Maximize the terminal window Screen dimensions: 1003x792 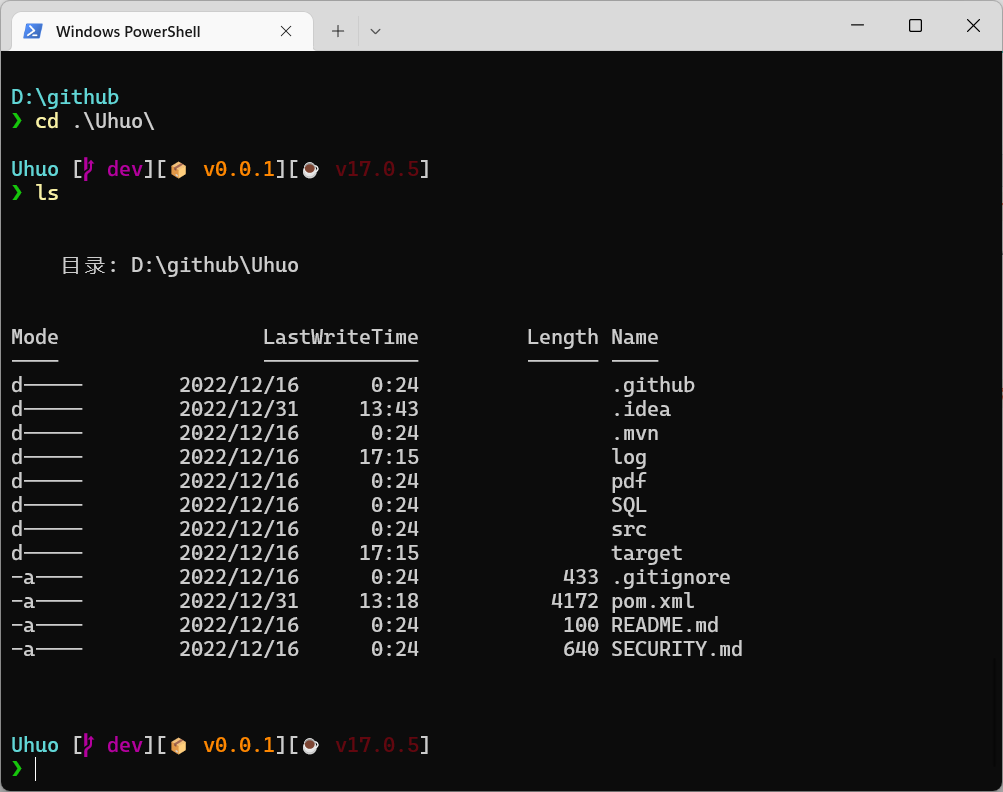pos(915,26)
